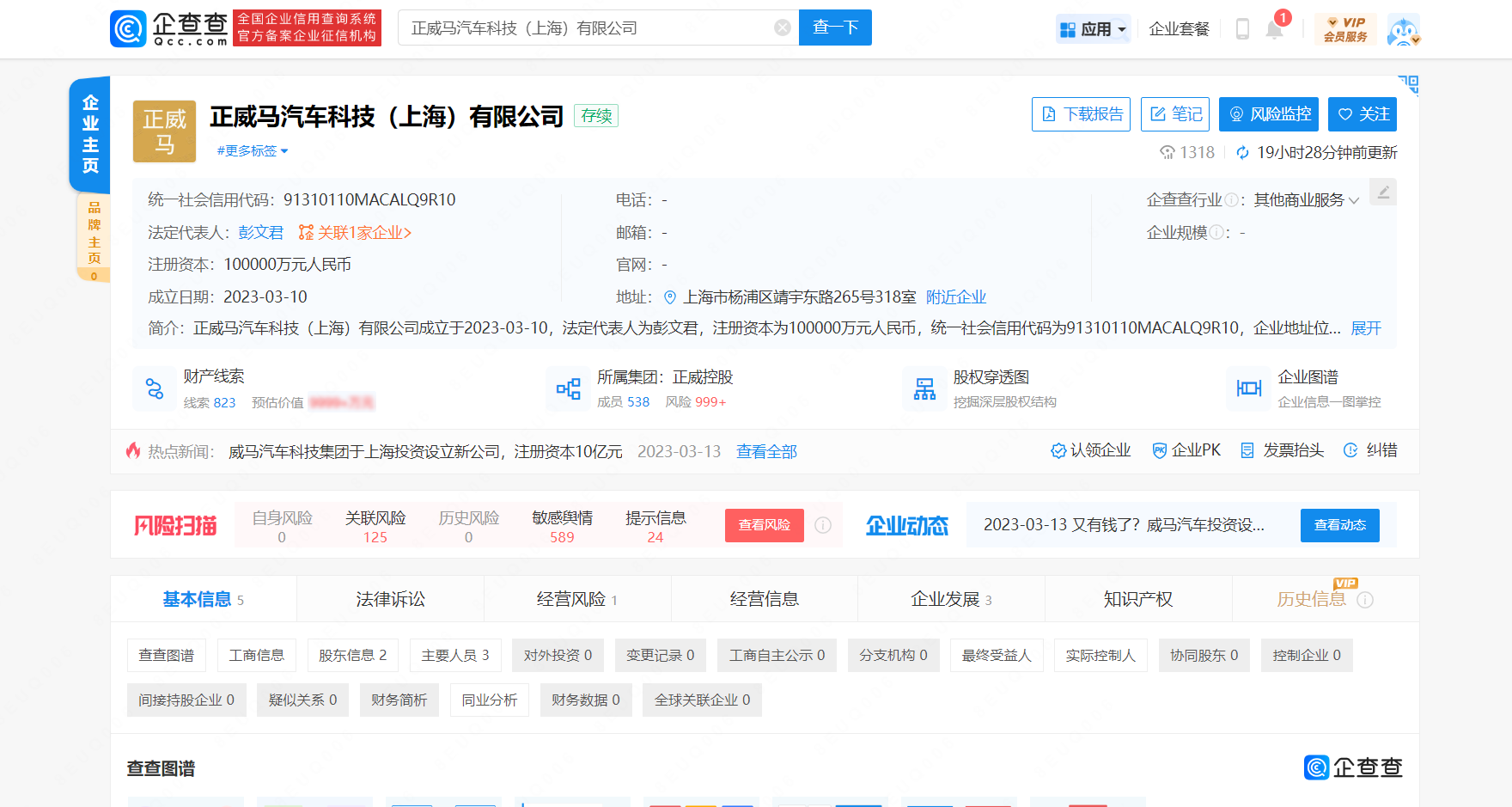The width and height of the screenshot is (1512, 807).
Task: Click the user avatar icon
Action: click(x=1403, y=30)
